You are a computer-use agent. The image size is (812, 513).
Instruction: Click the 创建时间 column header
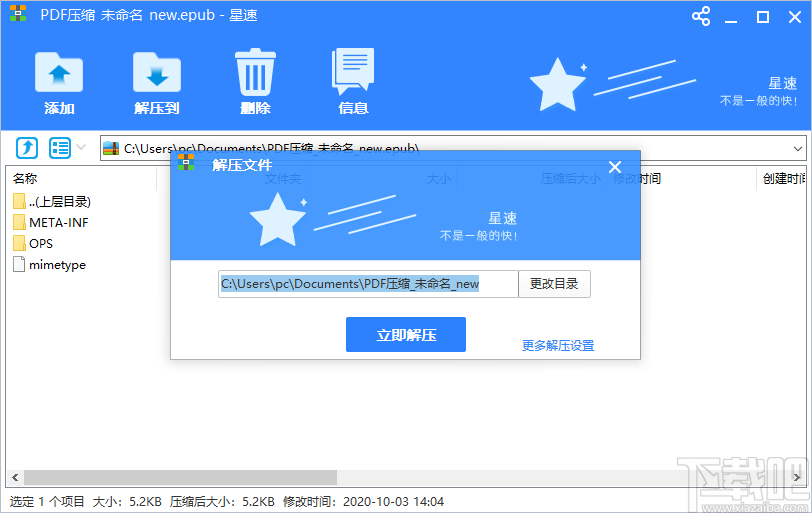point(784,179)
